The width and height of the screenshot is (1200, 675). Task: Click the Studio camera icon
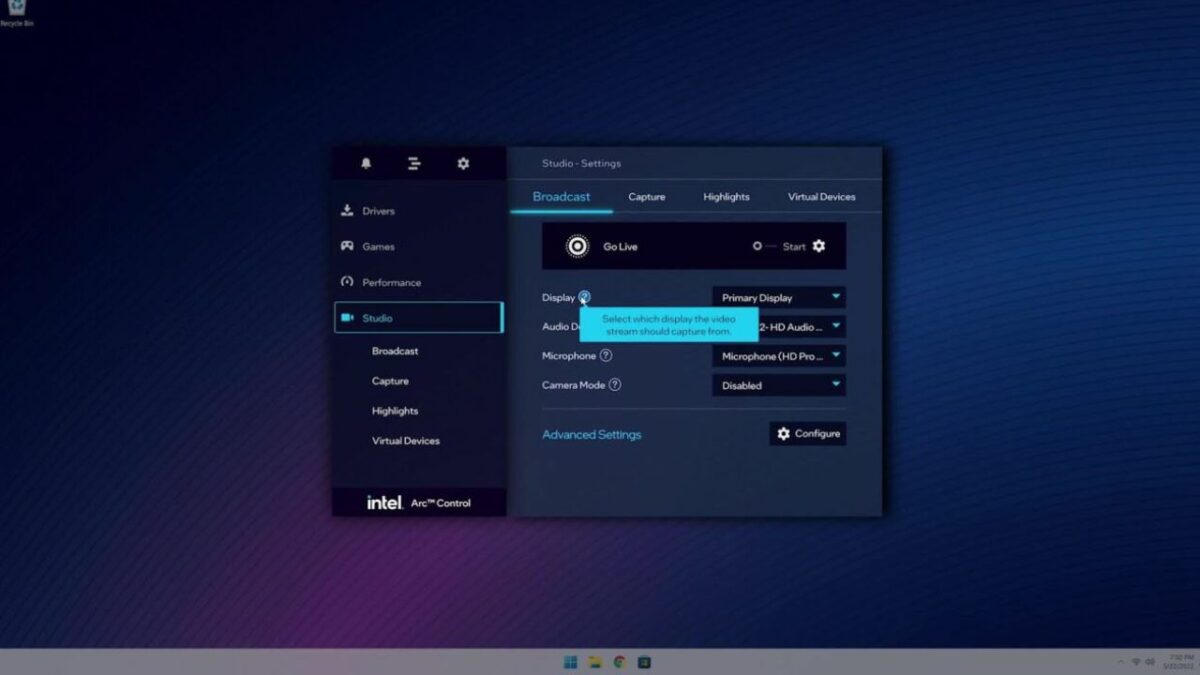pos(349,317)
